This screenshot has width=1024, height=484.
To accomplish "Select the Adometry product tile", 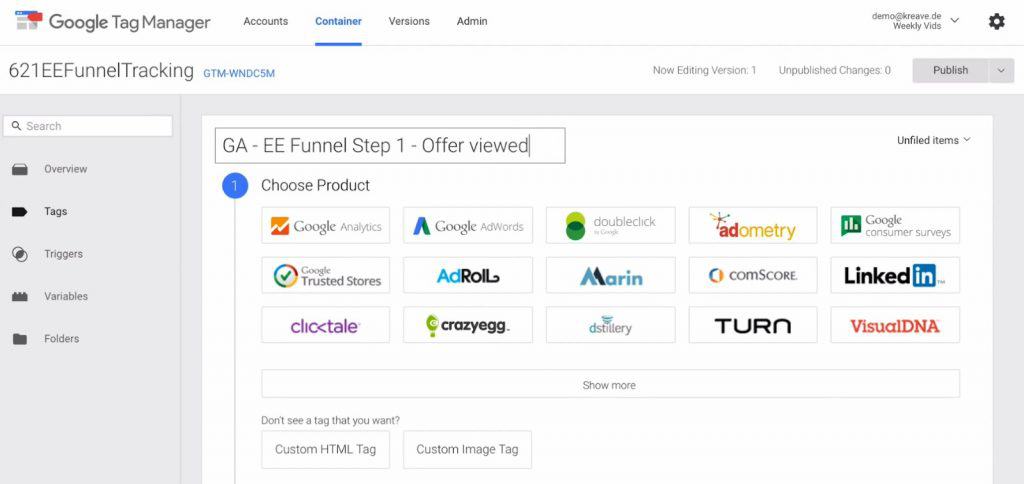I will (x=752, y=225).
